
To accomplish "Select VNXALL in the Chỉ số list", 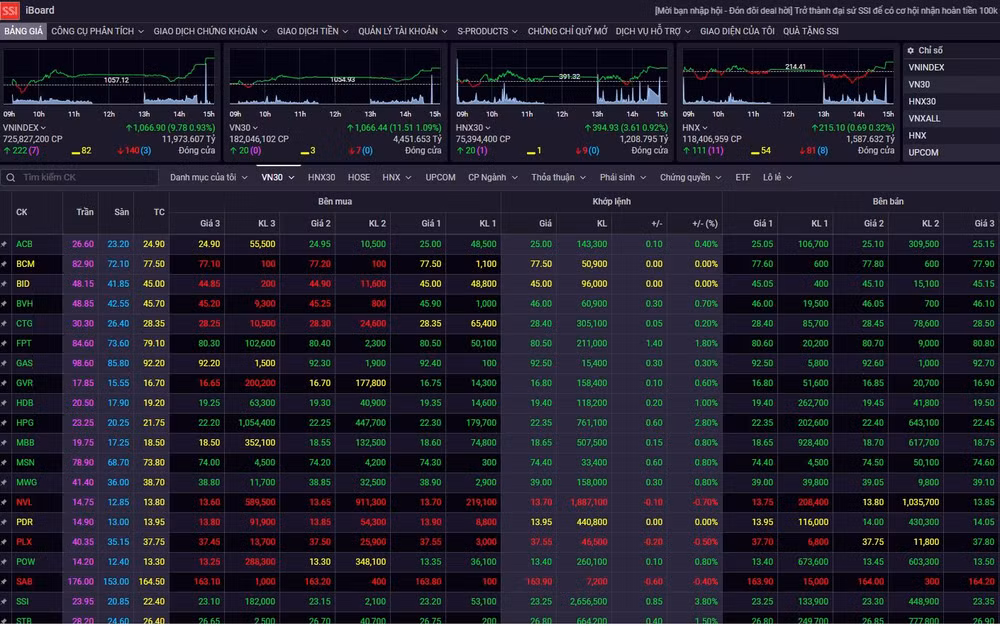I will pyautogui.click(x=924, y=119).
